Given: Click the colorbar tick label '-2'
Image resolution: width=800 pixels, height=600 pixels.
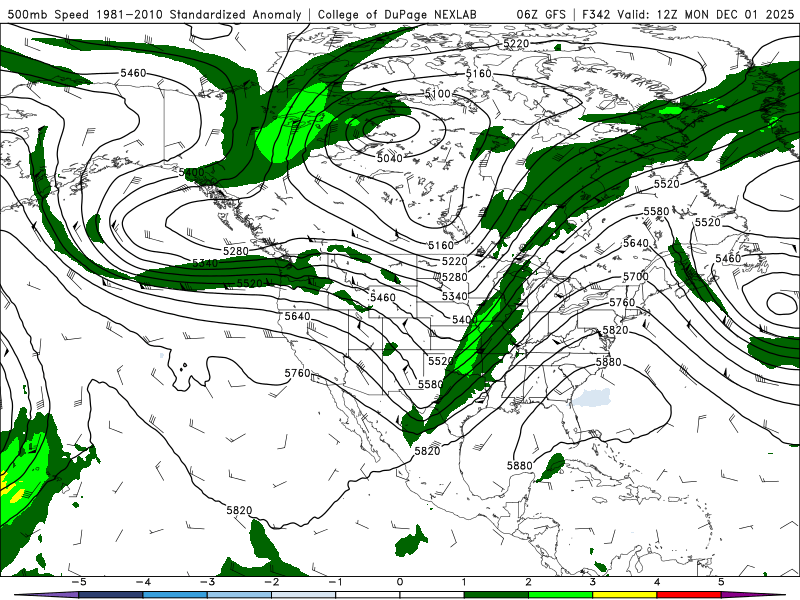Looking at the screenshot, I should click(271, 582).
